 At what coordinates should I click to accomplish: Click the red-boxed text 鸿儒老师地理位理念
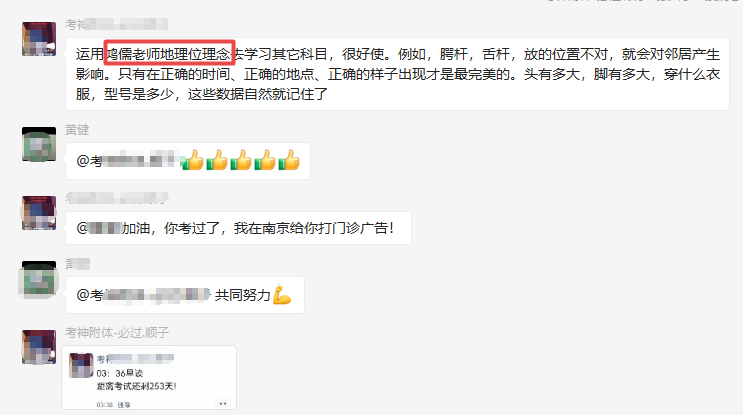click(170, 53)
